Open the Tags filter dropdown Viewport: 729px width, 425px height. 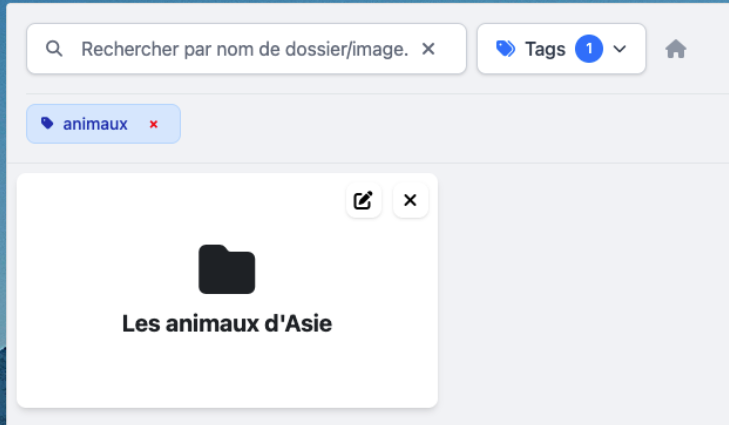point(561,49)
